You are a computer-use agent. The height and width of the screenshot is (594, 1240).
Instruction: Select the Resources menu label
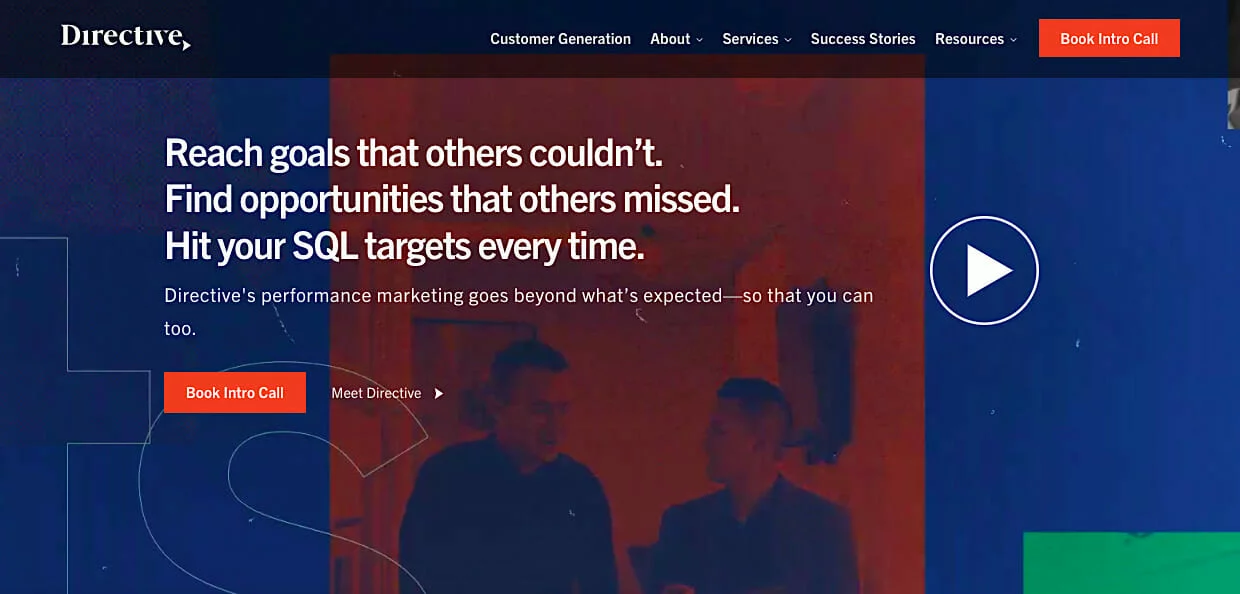(x=969, y=39)
